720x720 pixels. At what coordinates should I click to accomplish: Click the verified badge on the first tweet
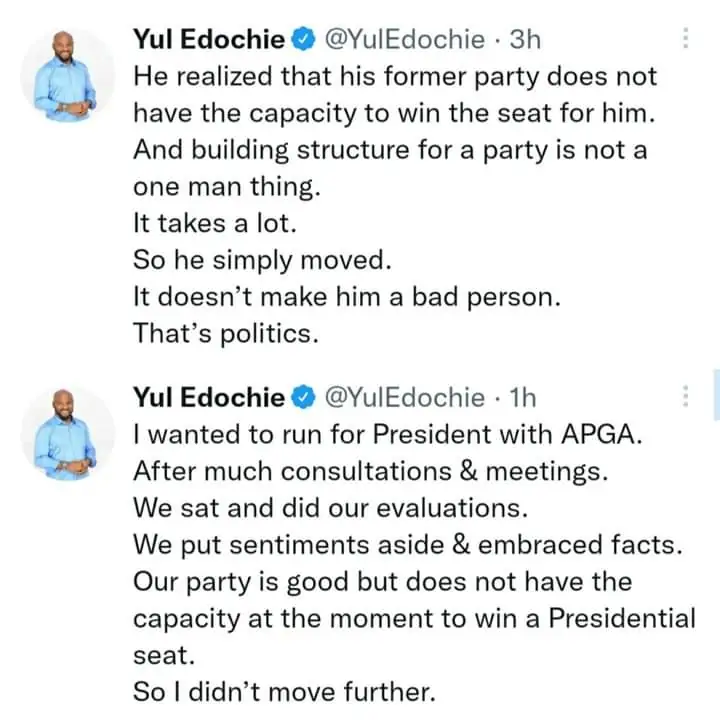tap(302, 40)
